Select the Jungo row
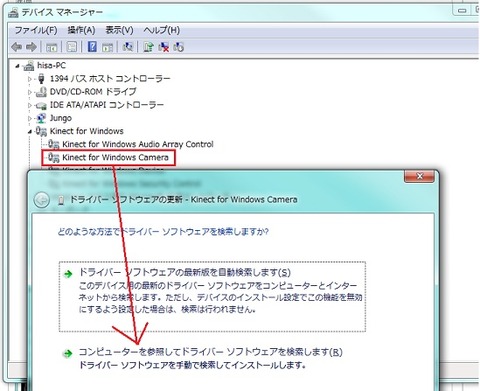Viewport: 480px width, 391px height. (x=60, y=118)
